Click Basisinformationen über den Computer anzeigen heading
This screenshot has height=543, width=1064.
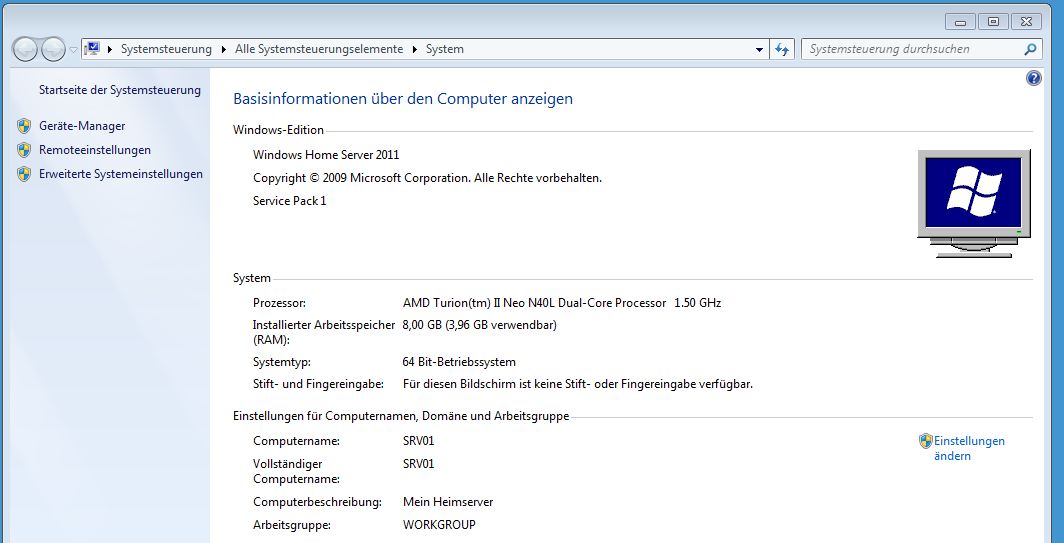click(403, 98)
